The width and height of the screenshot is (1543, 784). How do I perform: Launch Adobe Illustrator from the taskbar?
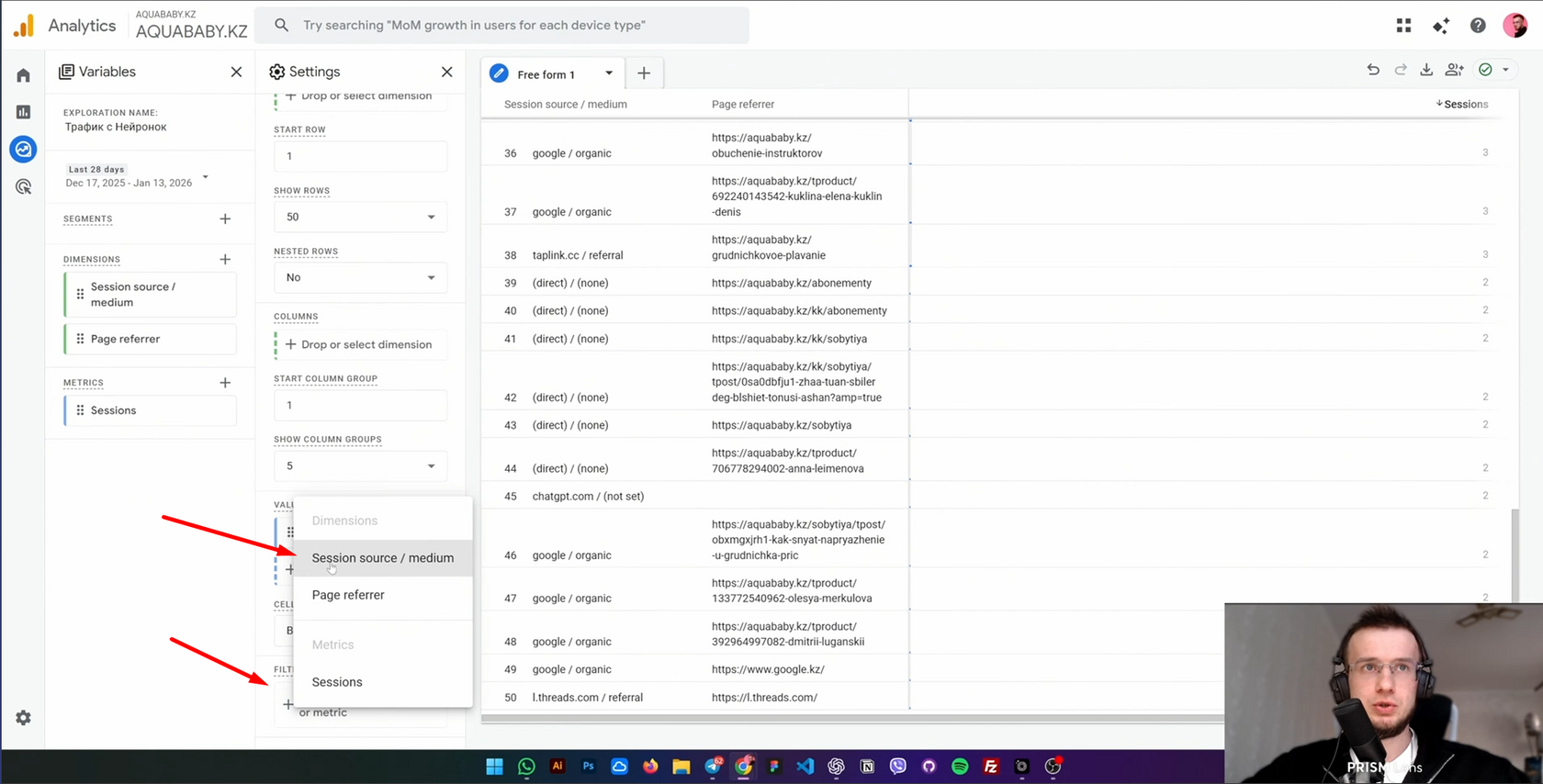(x=558, y=767)
